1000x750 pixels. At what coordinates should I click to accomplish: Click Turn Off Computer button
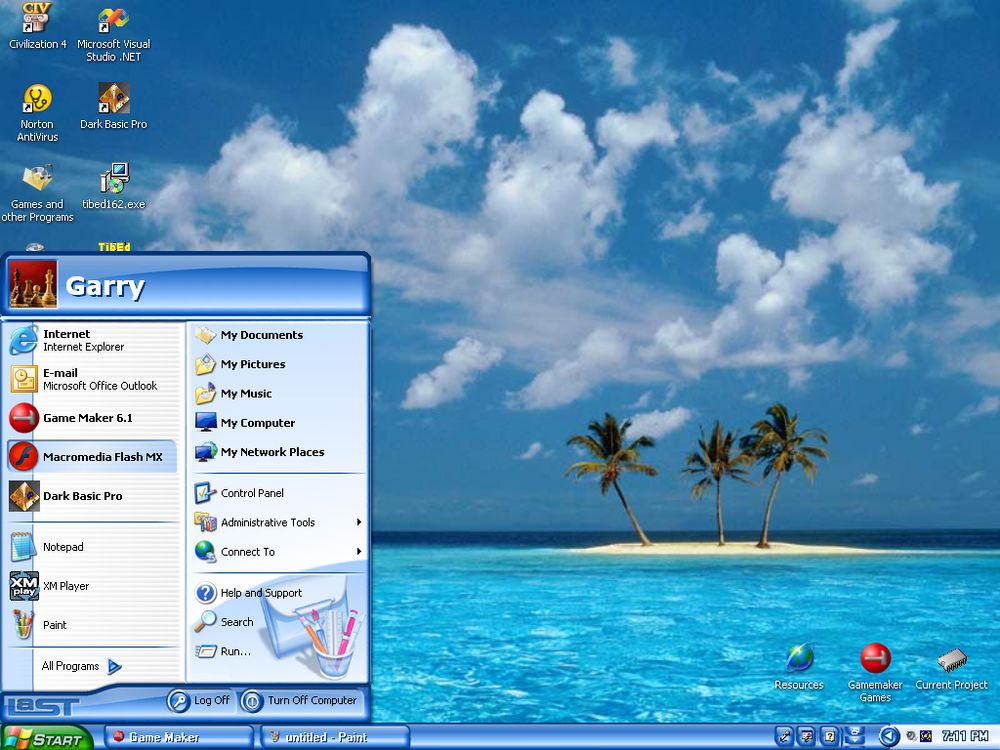pyautogui.click(x=299, y=700)
